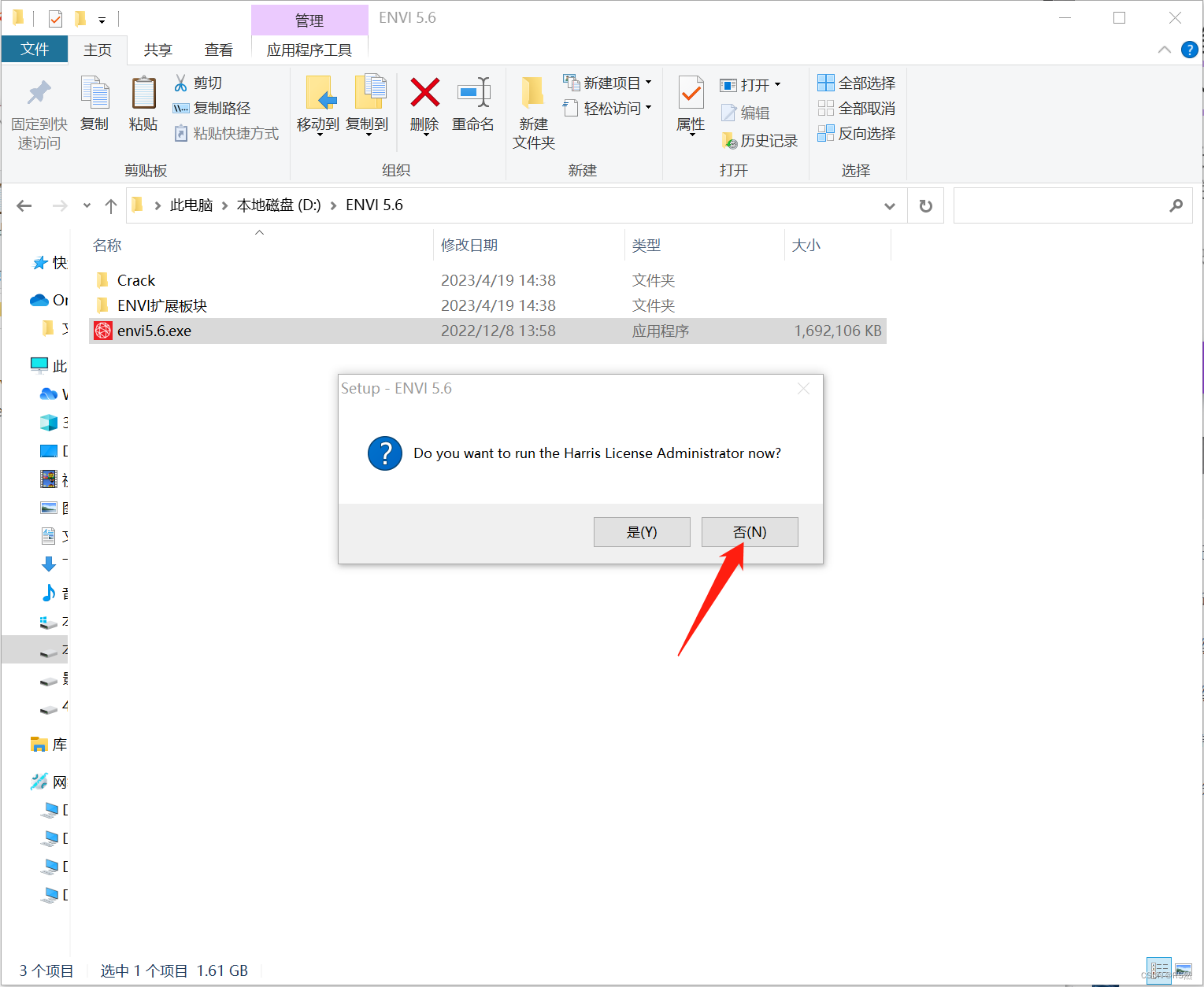Click Select none (全部取消)
This screenshot has width=1204, height=987.
tap(857, 108)
